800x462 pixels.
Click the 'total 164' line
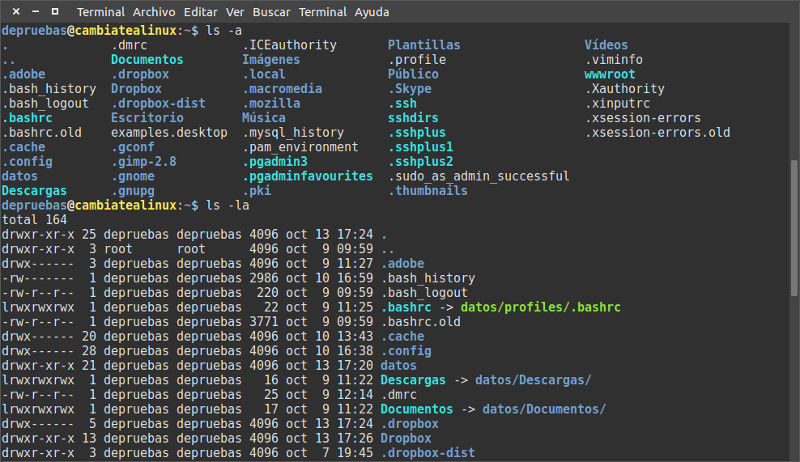point(34,220)
